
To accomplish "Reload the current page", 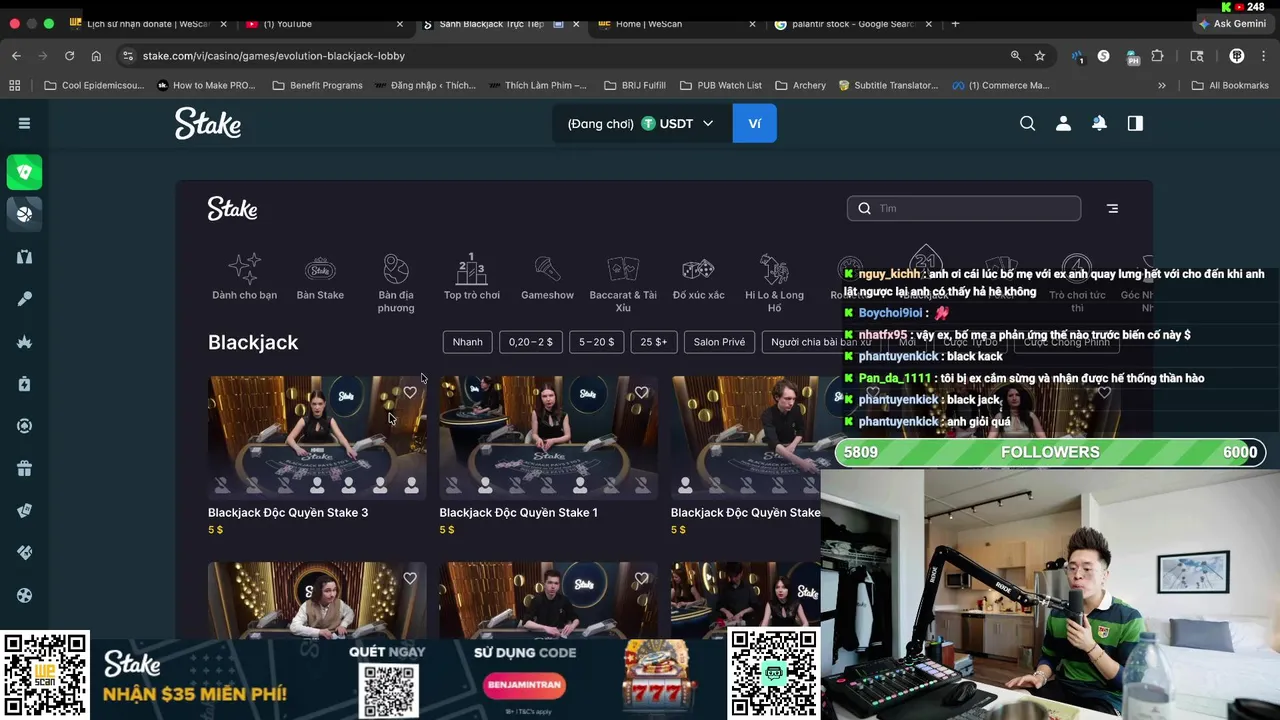I will [x=69, y=56].
